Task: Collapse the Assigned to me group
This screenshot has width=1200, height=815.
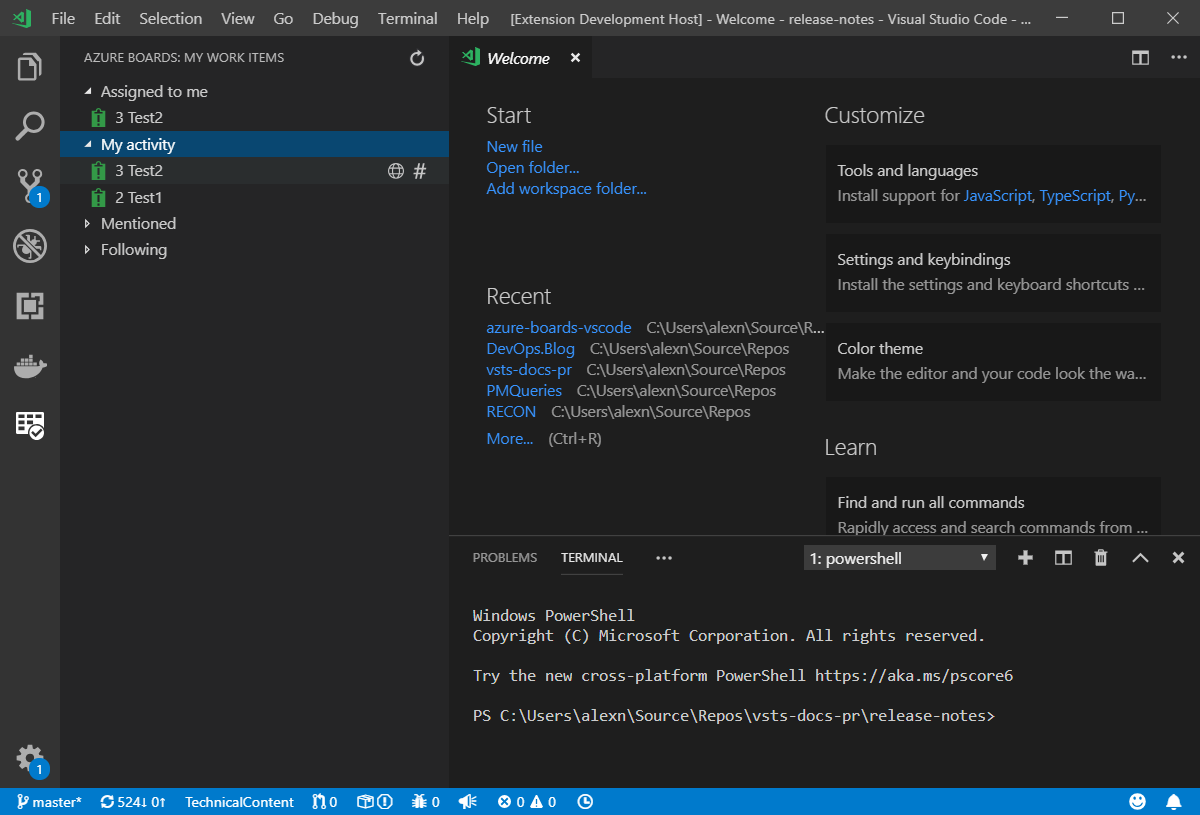Action: click(88, 91)
